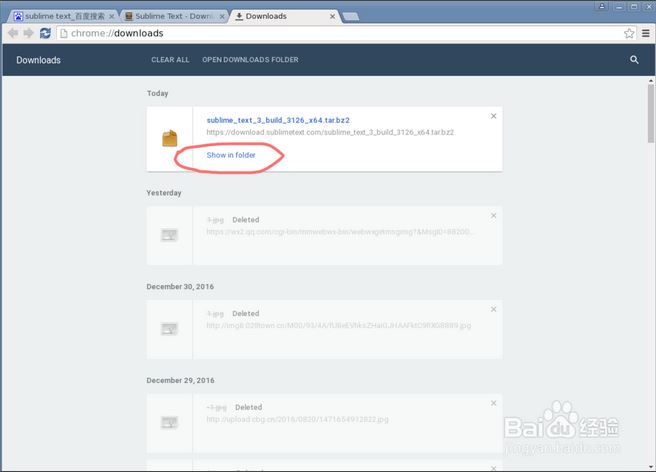The width and height of the screenshot is (656, 472).
Task: Reload the page with refresh icon
Action: (45, 33)
